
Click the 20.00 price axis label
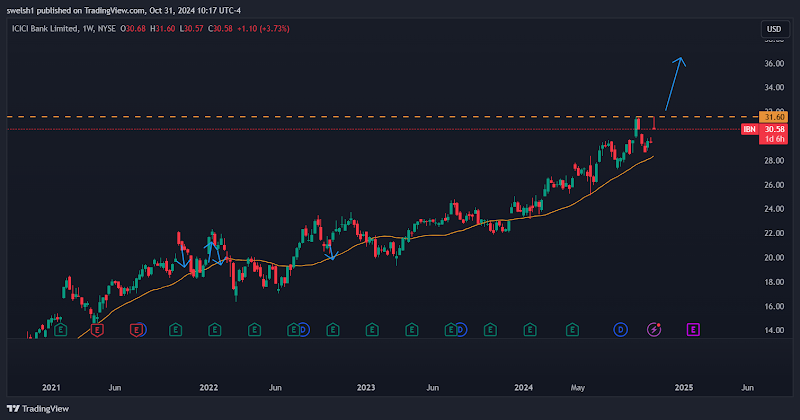pos(774,258)
